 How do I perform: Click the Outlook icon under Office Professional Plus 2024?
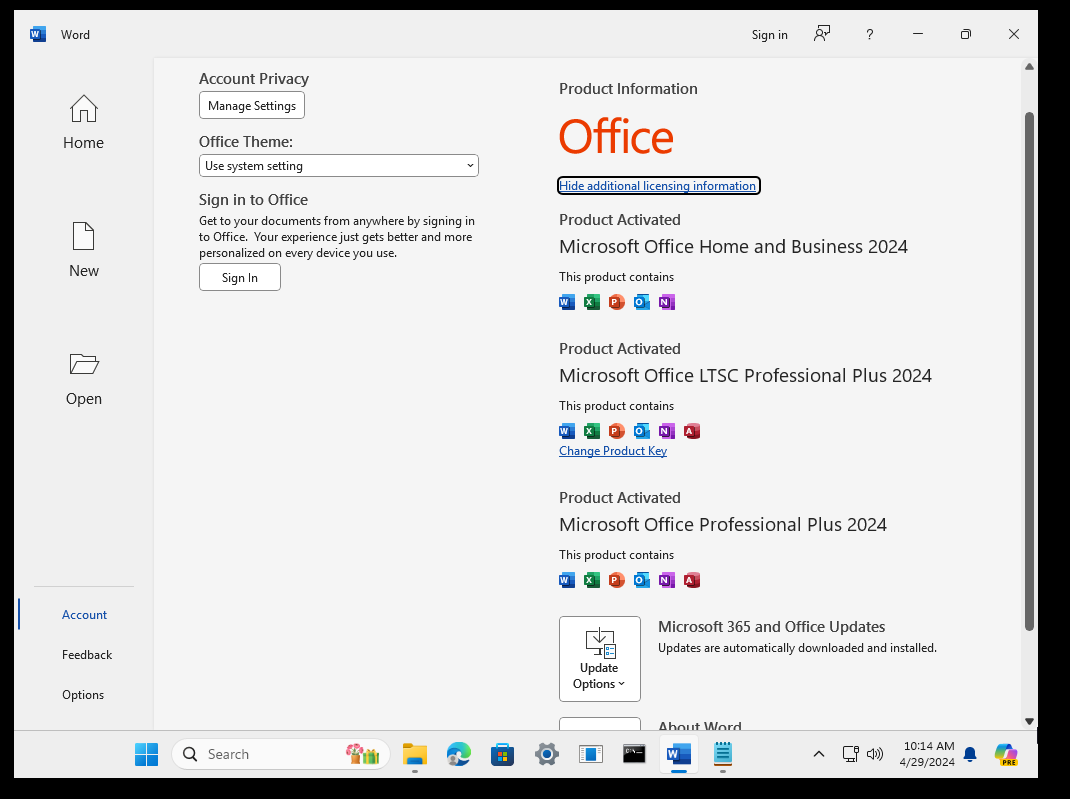coord(641,580)
